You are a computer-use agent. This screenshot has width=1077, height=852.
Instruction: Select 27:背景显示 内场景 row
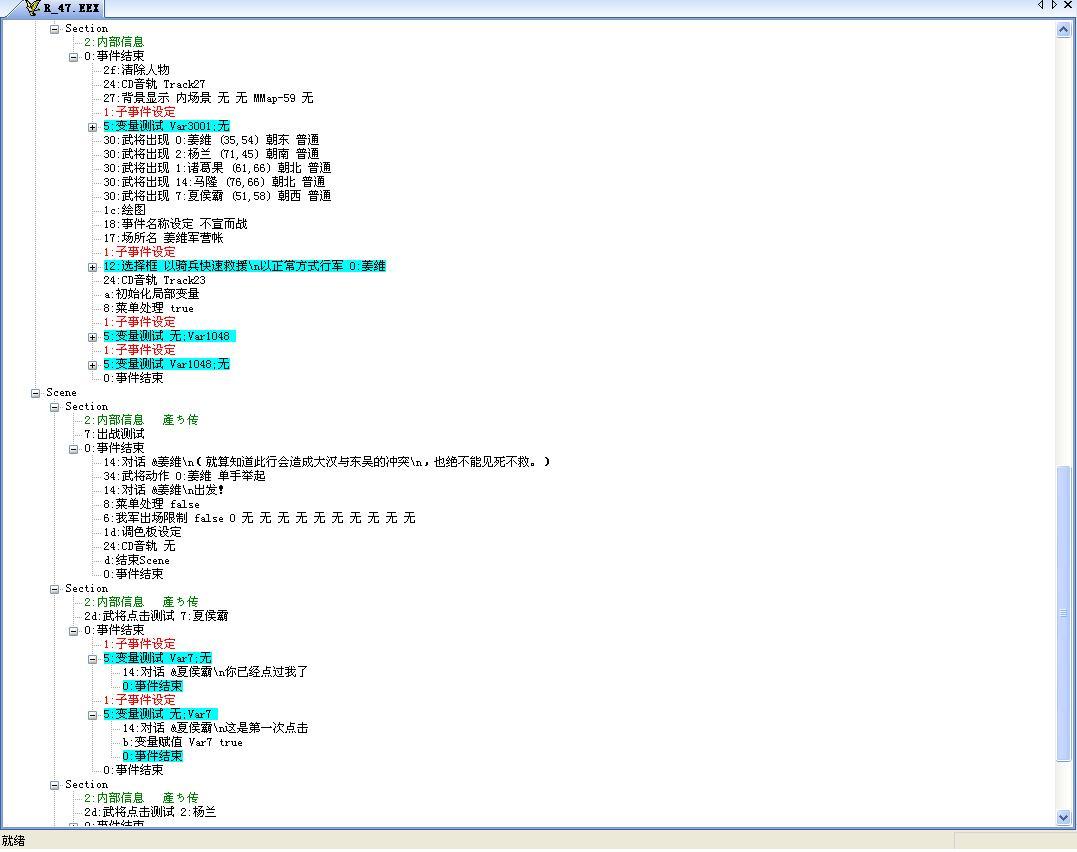click(x=208, y=98)
